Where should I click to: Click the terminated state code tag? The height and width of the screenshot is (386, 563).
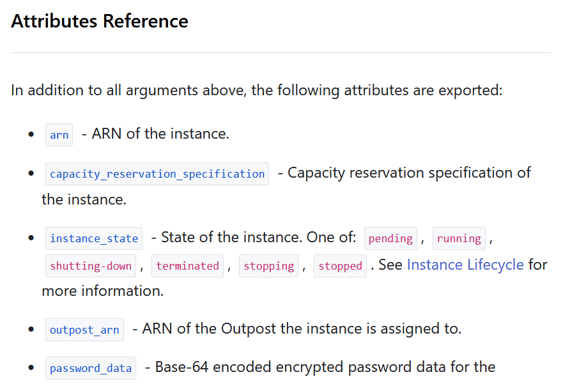click(x=187, y=266)
